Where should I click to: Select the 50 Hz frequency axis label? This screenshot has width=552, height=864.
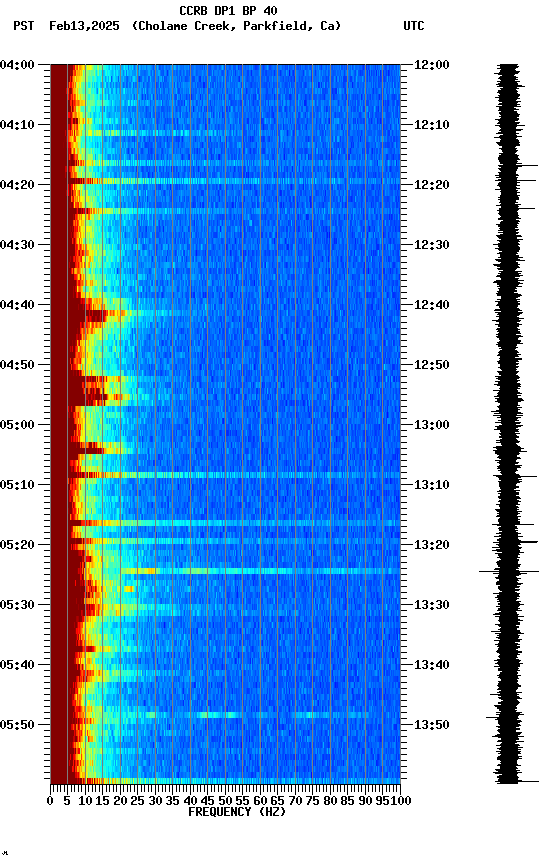point(225,801)
